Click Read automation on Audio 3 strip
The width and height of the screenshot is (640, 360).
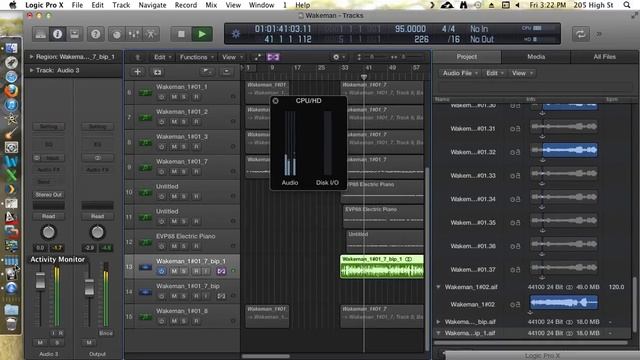[49, 216]
